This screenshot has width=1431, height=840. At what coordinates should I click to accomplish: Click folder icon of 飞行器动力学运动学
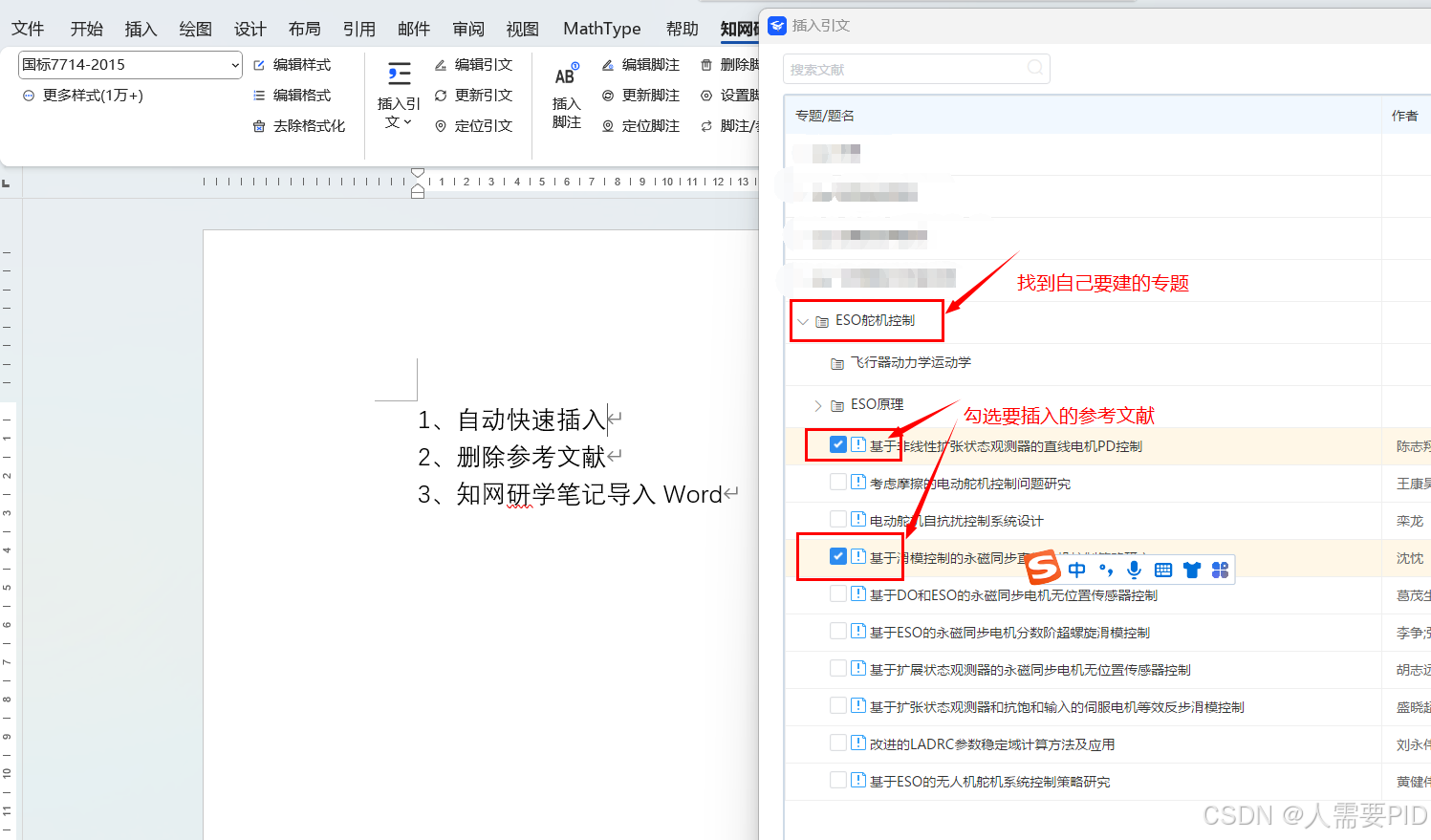pyautogui.click(x=837, y=363)
